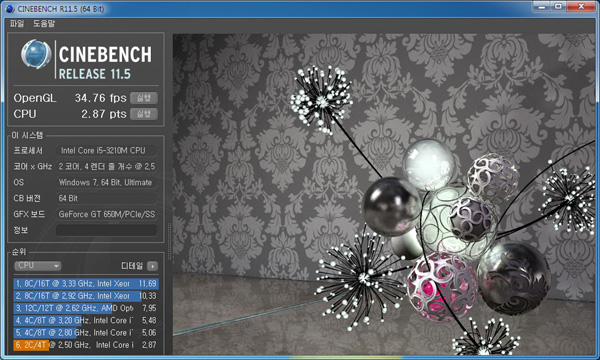Select the CB 버전 64 Bit field
This screenshot has height=360, width=600.
[106, 198]
